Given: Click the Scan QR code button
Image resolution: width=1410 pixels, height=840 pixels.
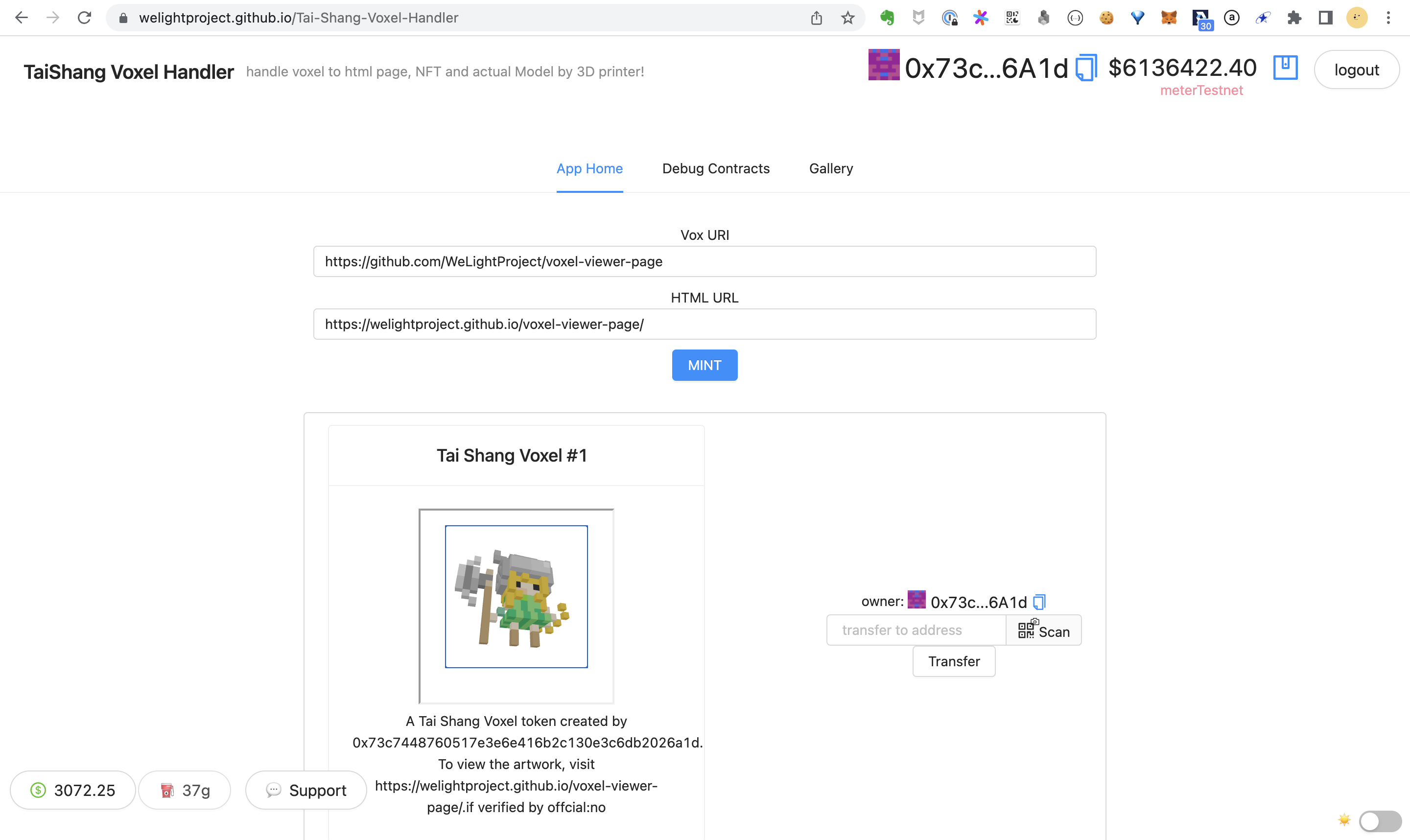Looking at the screenshot, I should coord(1043,630).
